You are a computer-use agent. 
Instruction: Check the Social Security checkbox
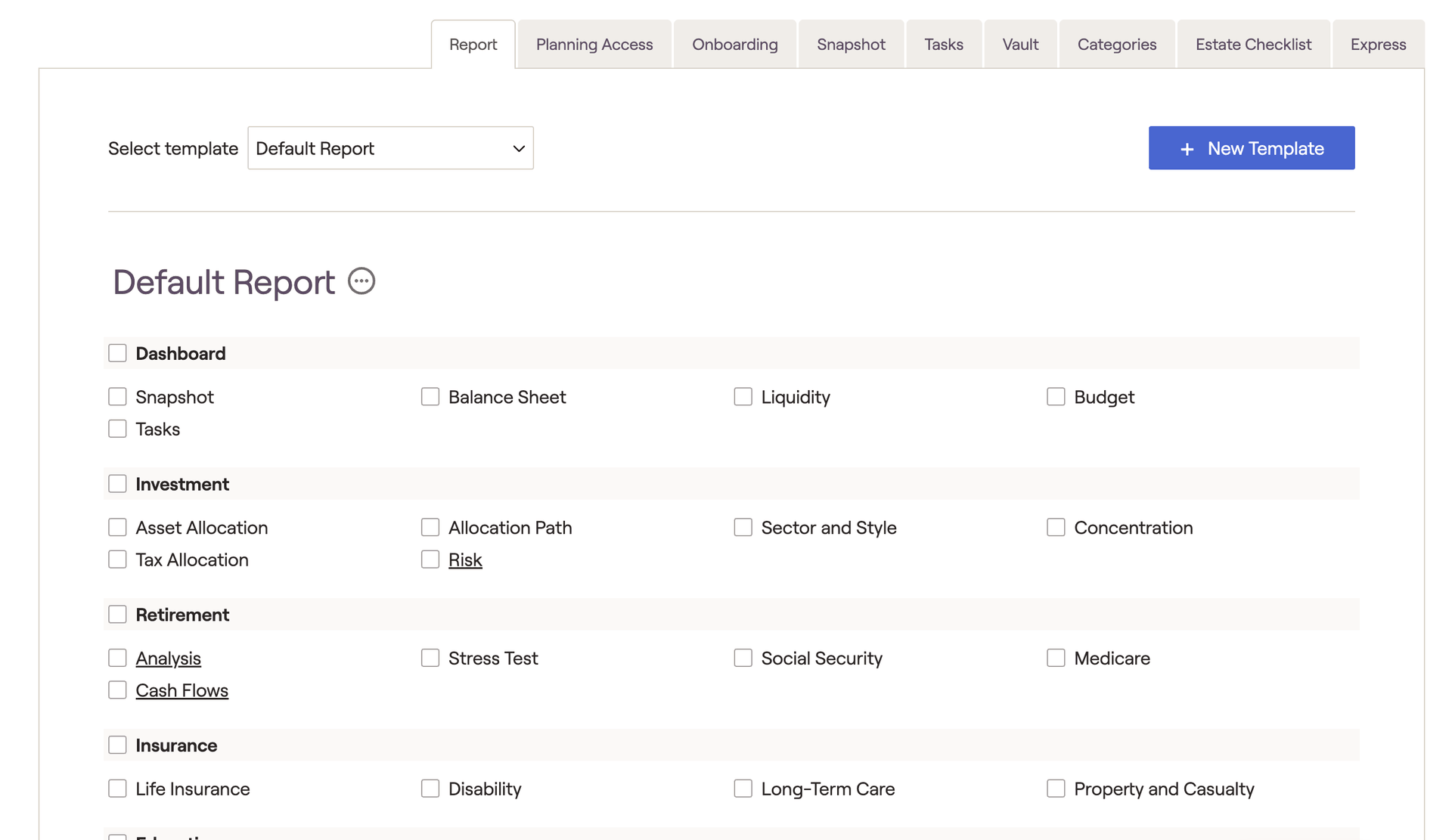point(743,659)
